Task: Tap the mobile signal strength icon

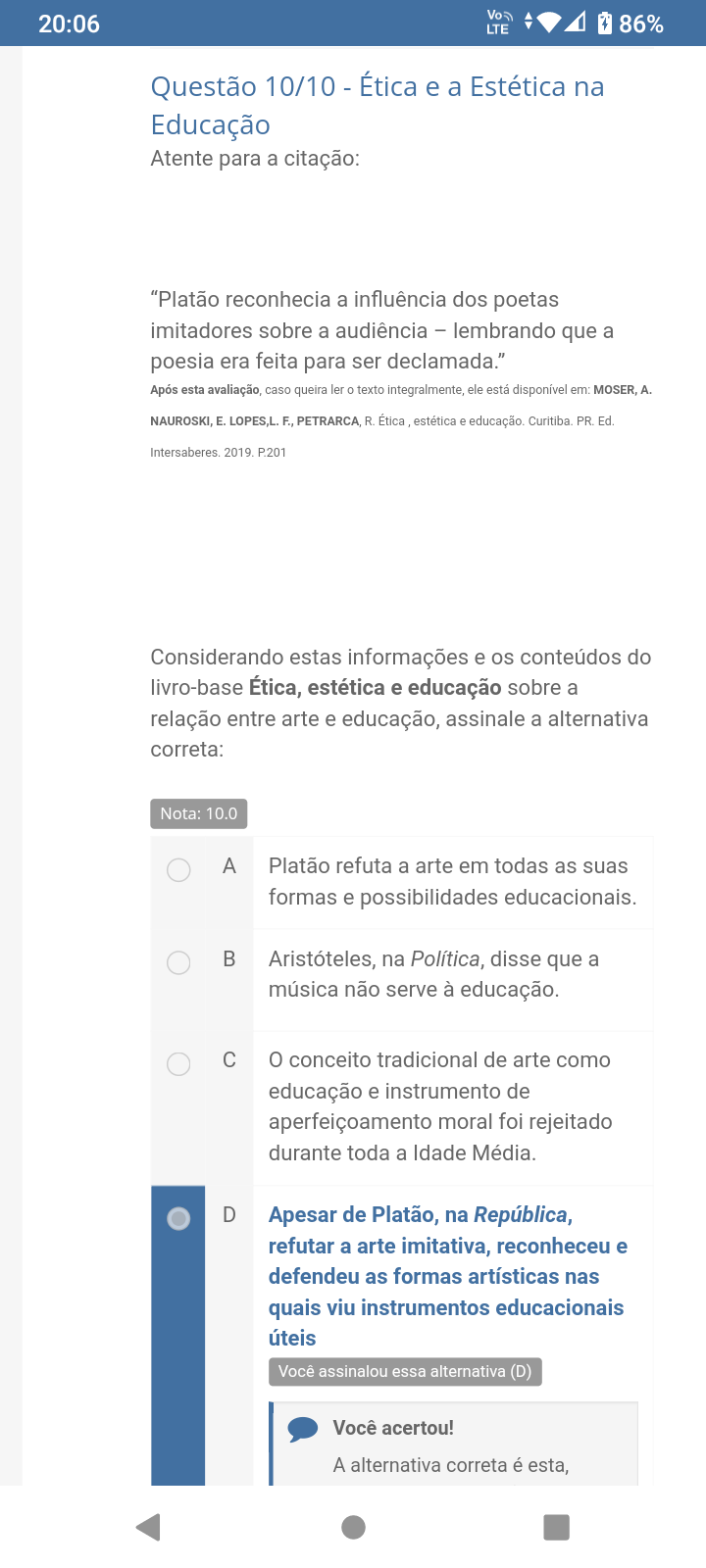Action: pos(576,22)
